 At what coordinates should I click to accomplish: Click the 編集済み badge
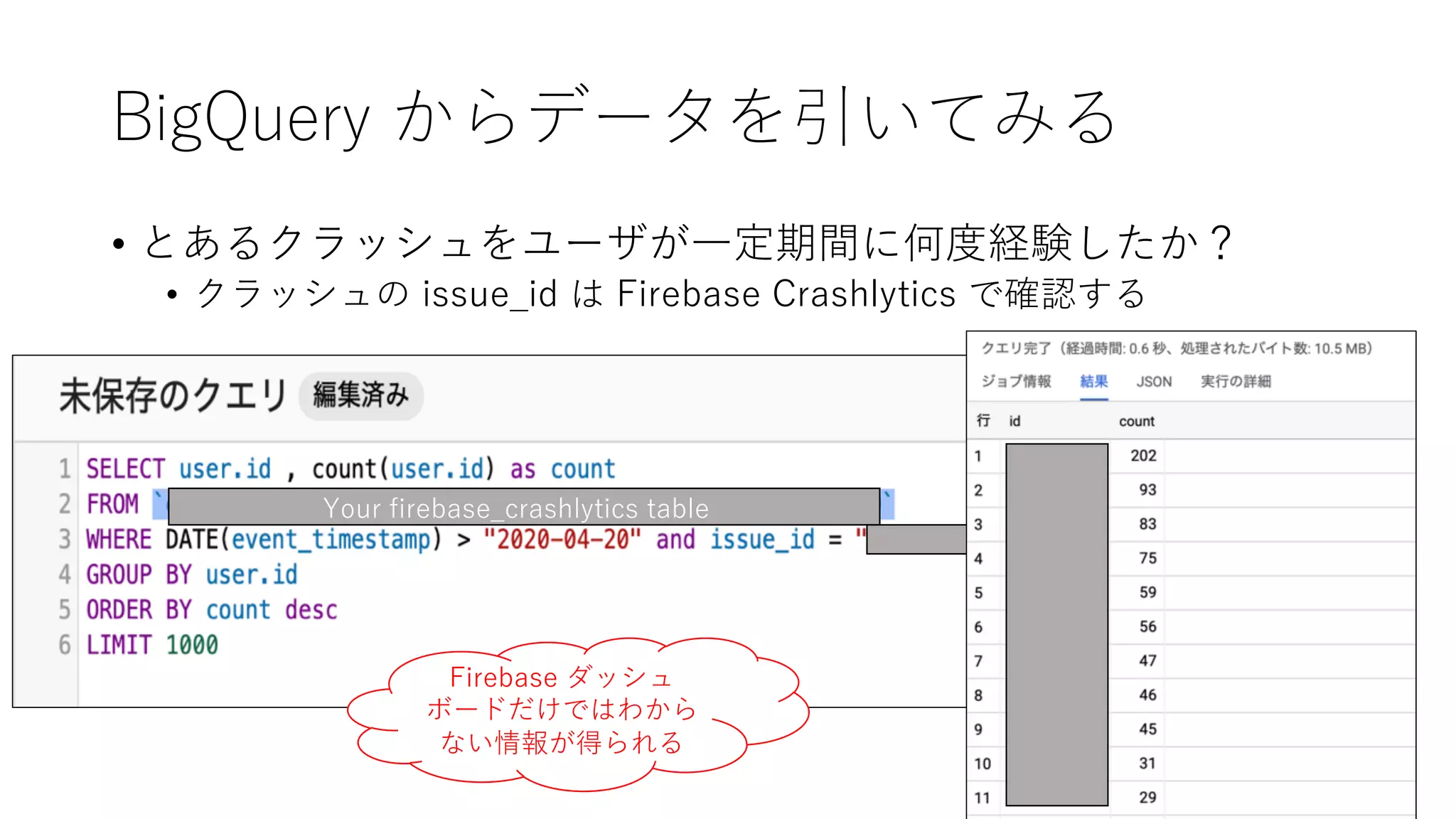click(x=361, y=395)
